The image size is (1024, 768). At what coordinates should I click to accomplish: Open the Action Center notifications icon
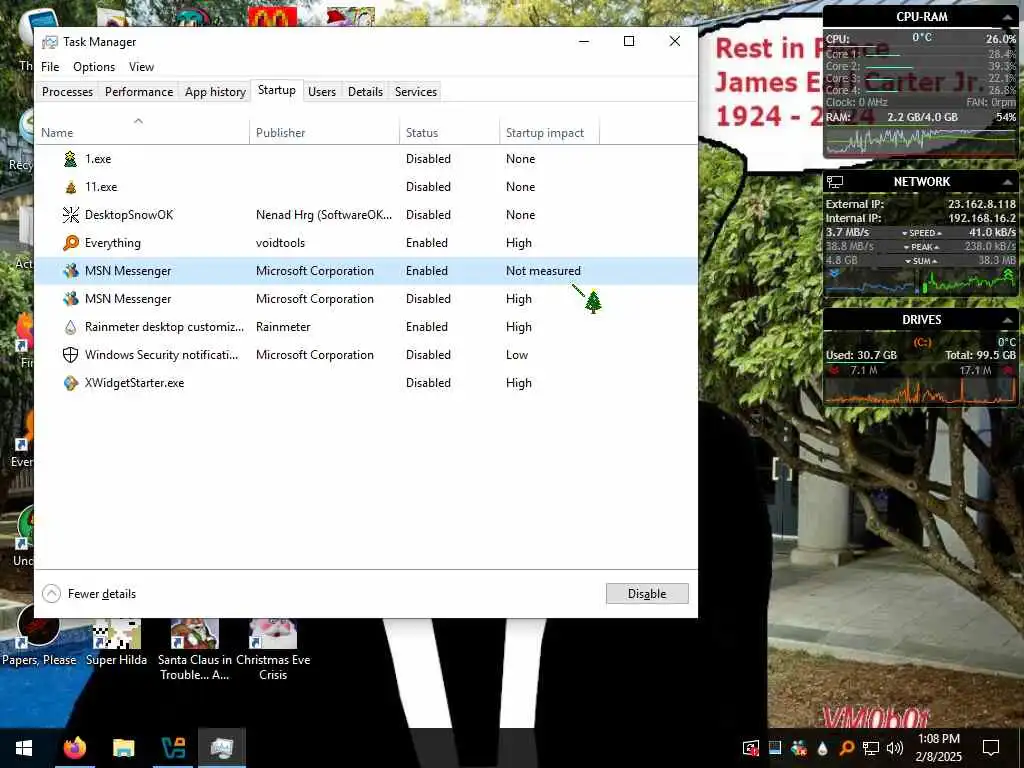click(991, 748)
